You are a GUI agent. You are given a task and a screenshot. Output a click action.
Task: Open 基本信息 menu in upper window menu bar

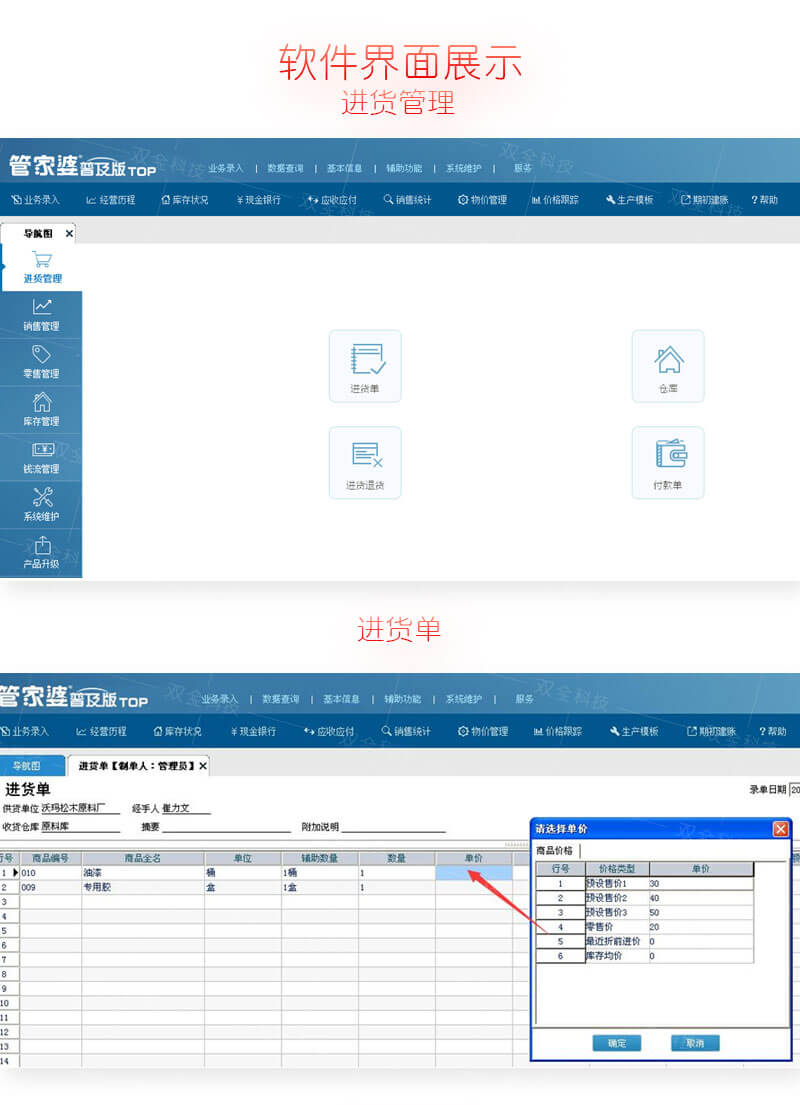point(345,168)
